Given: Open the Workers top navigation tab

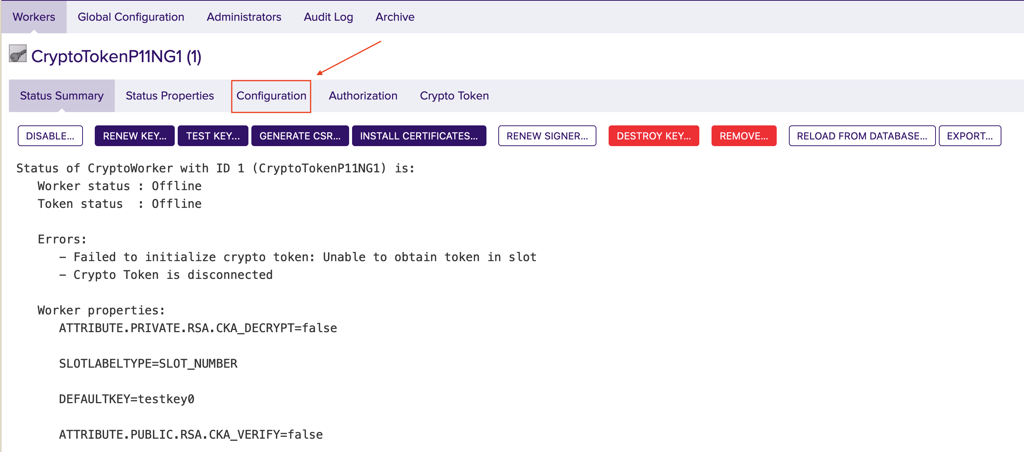Looking at the screenshot, I should [34, 17].
